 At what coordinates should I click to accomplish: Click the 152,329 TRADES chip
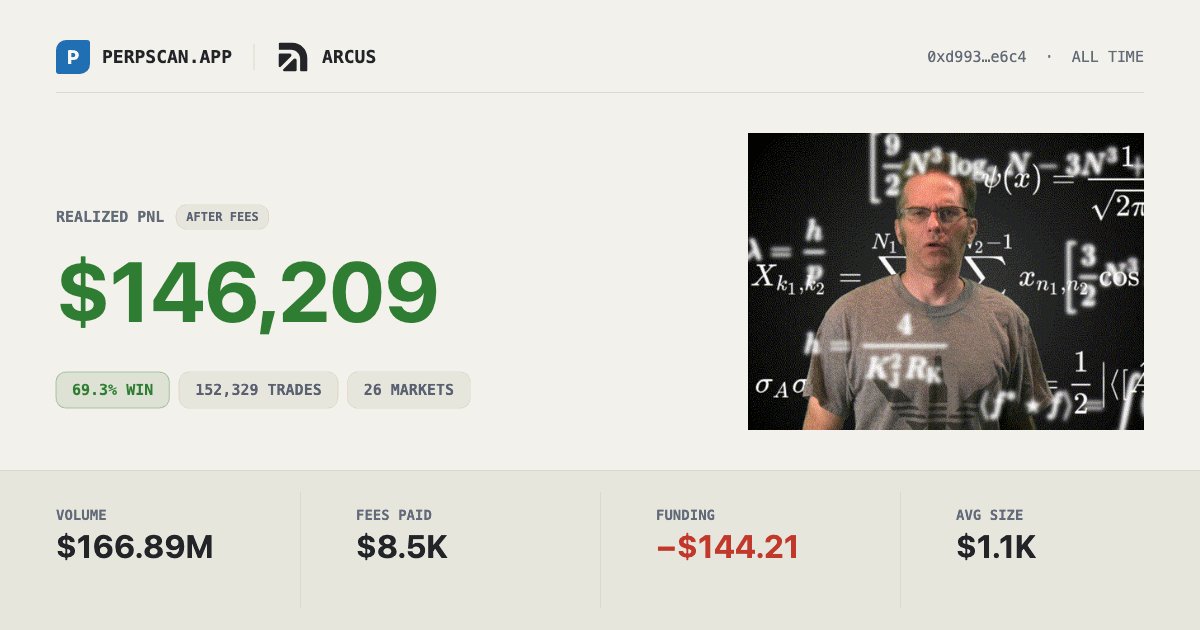(258, 390)
